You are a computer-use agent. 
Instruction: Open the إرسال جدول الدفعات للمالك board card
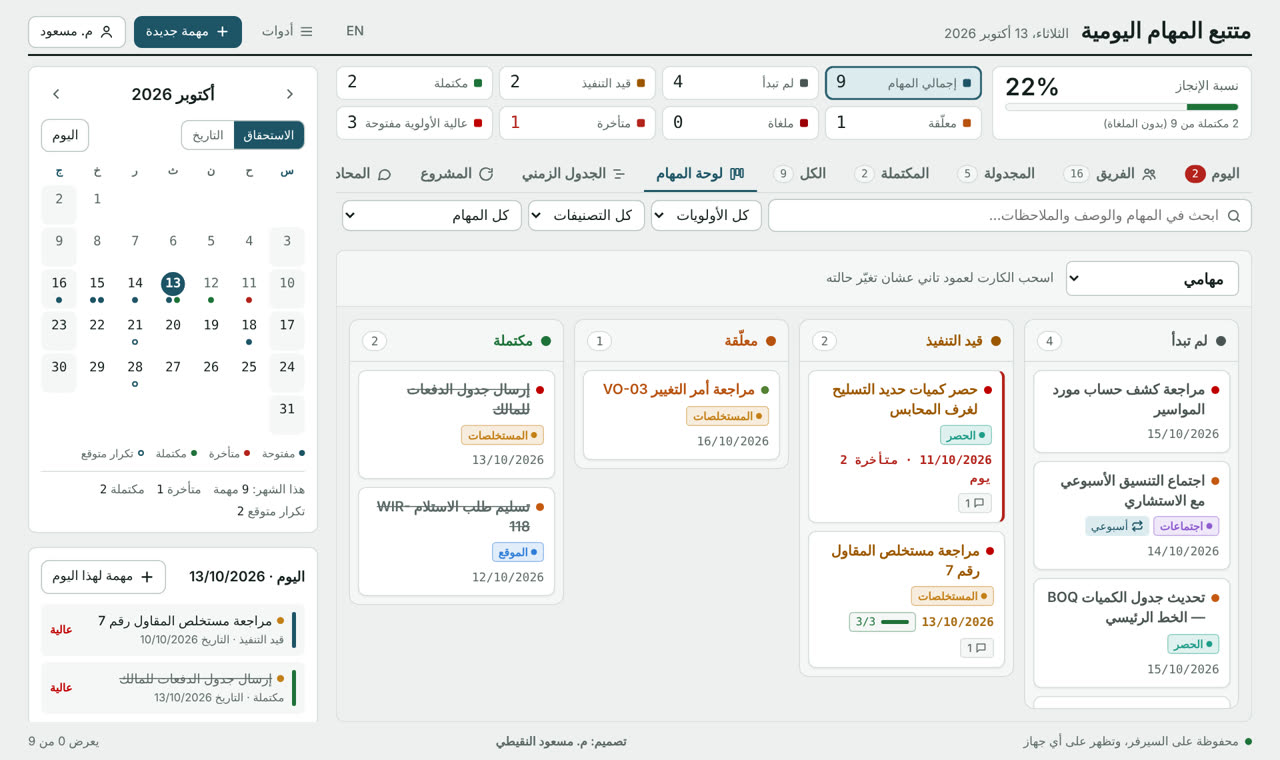(x=456, y=425)
